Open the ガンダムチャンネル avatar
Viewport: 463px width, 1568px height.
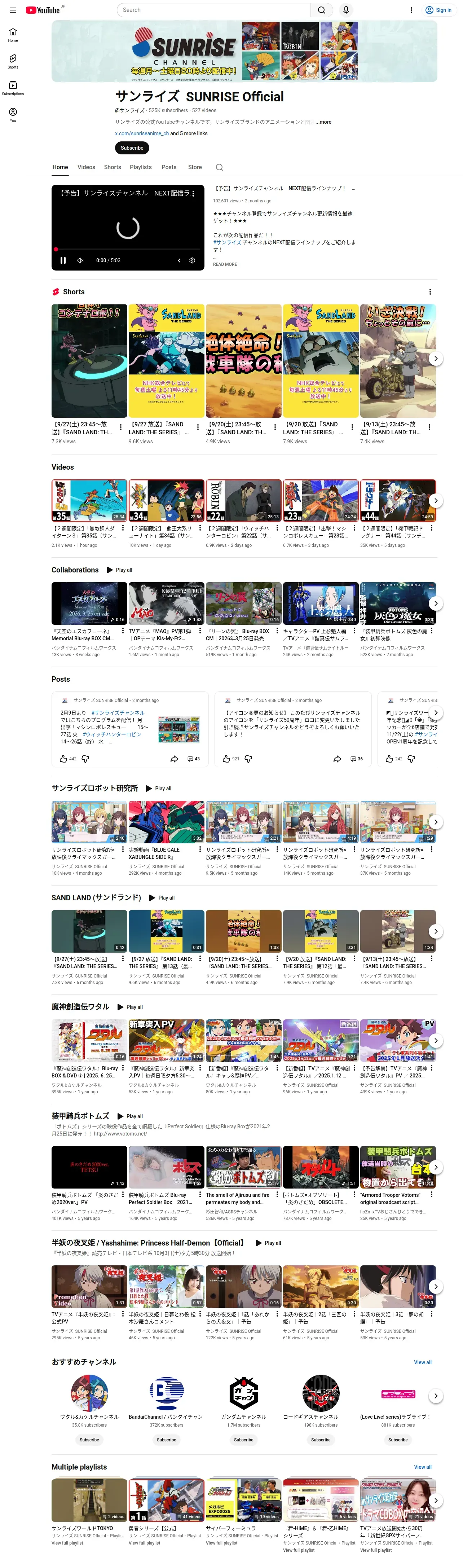[x=244, y=1393]
